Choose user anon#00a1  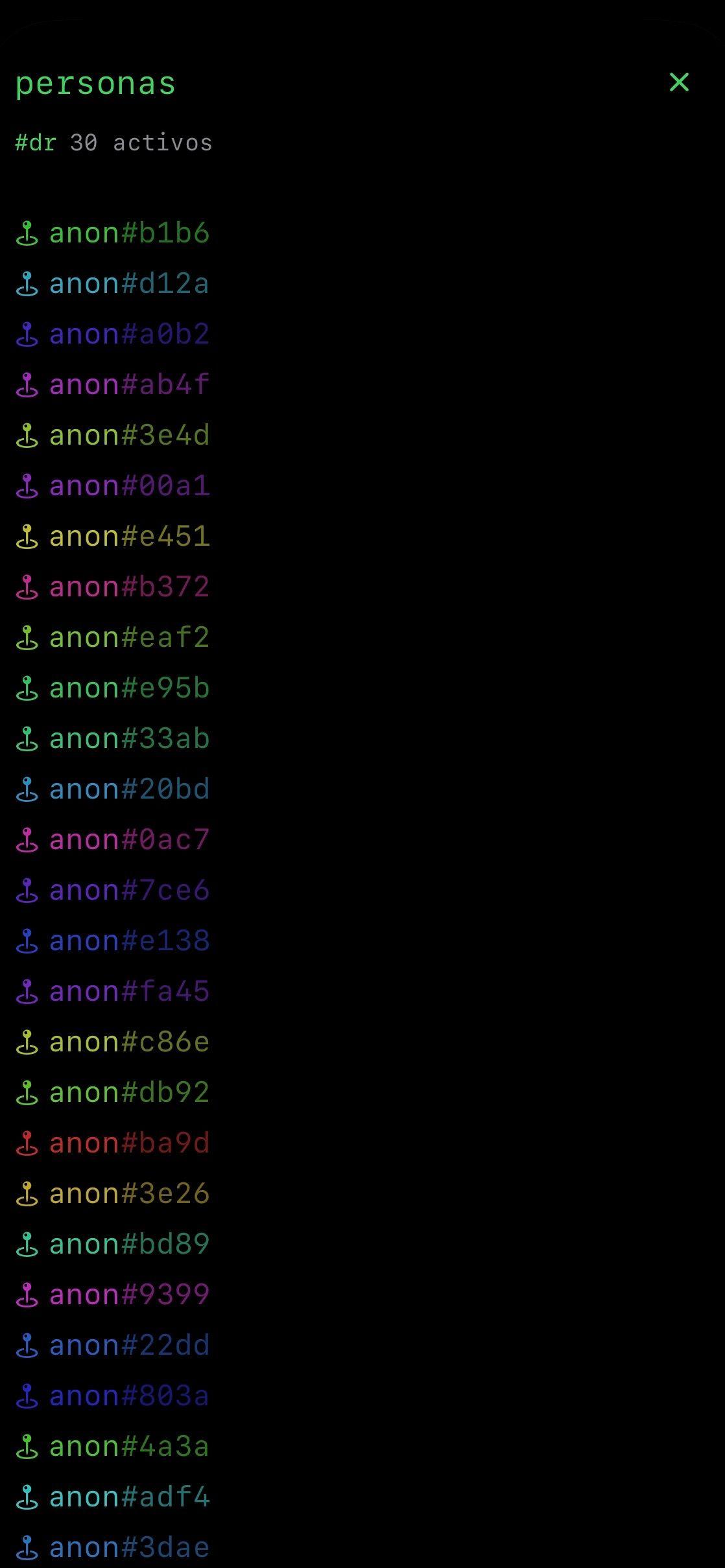click(129, 486)
